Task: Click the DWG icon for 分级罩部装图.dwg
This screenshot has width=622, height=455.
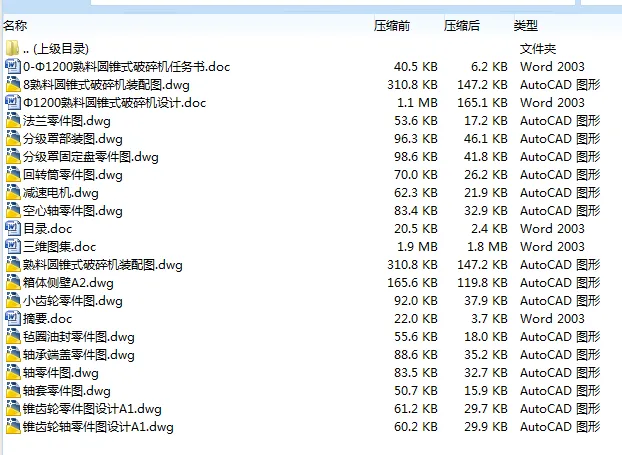Action: pos(13,138)
